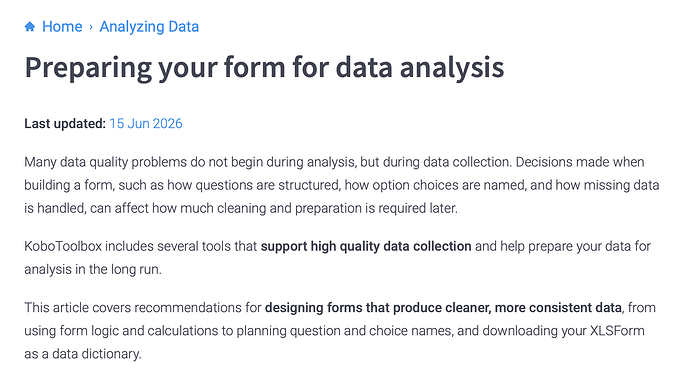
Task: Click the paragraph starting This article covers
Action: click(340, 330)
